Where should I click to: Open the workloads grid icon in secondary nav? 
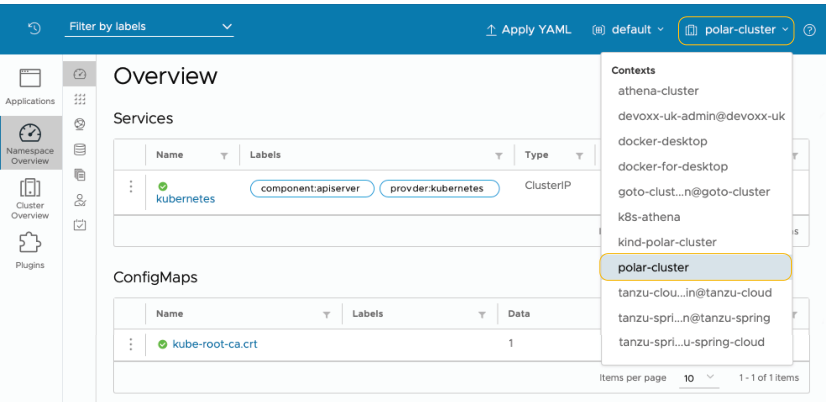(79, 99)
